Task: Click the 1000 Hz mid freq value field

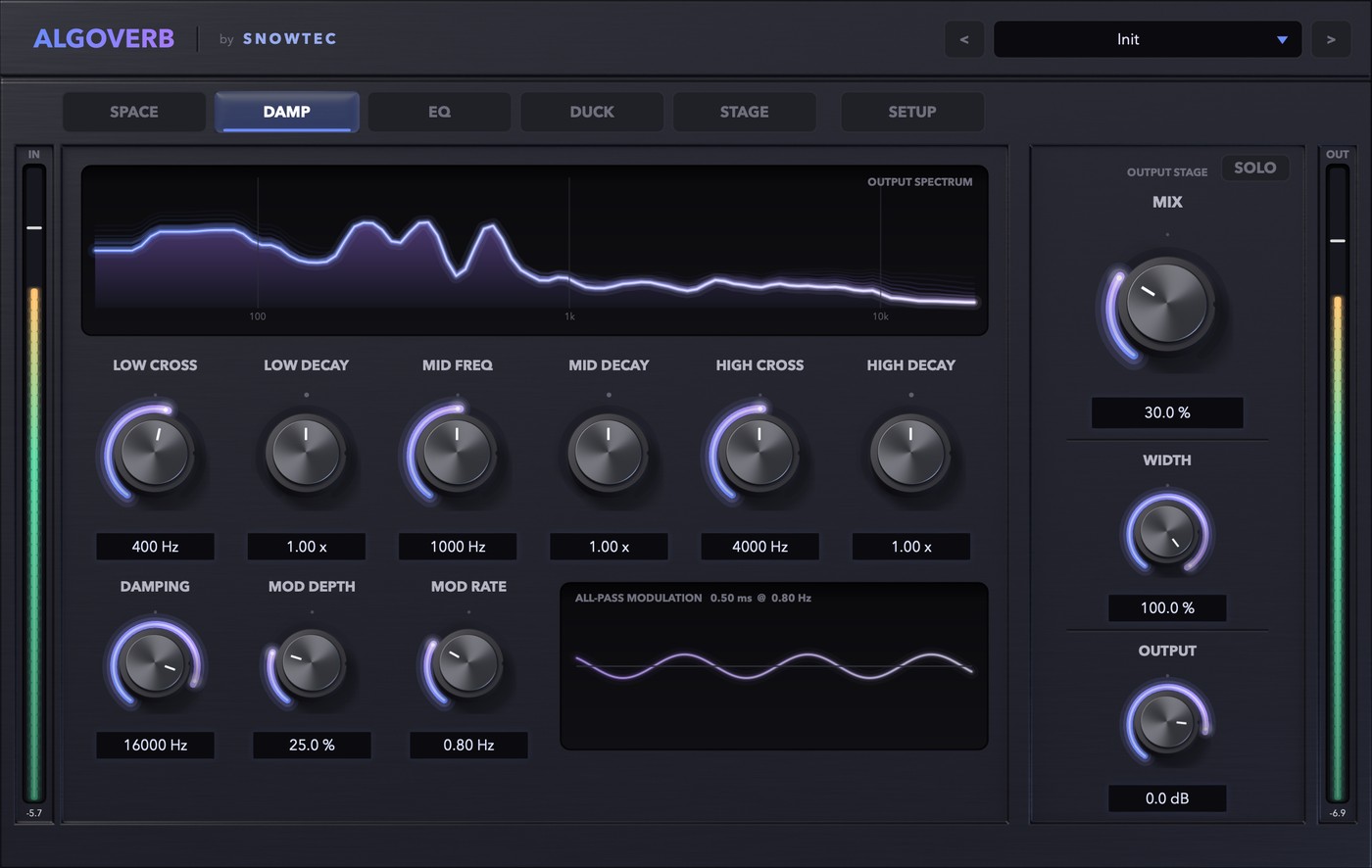Action: click(458, 547)
